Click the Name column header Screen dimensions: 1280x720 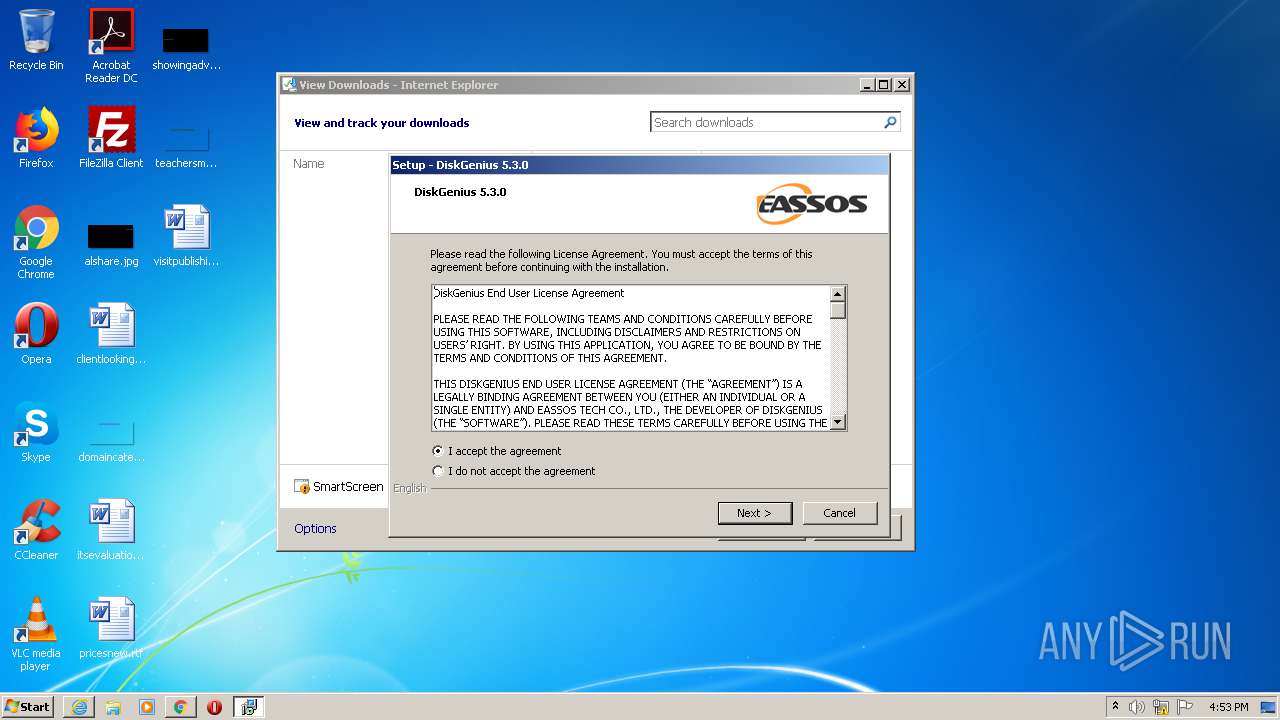[x=309, y=163]
